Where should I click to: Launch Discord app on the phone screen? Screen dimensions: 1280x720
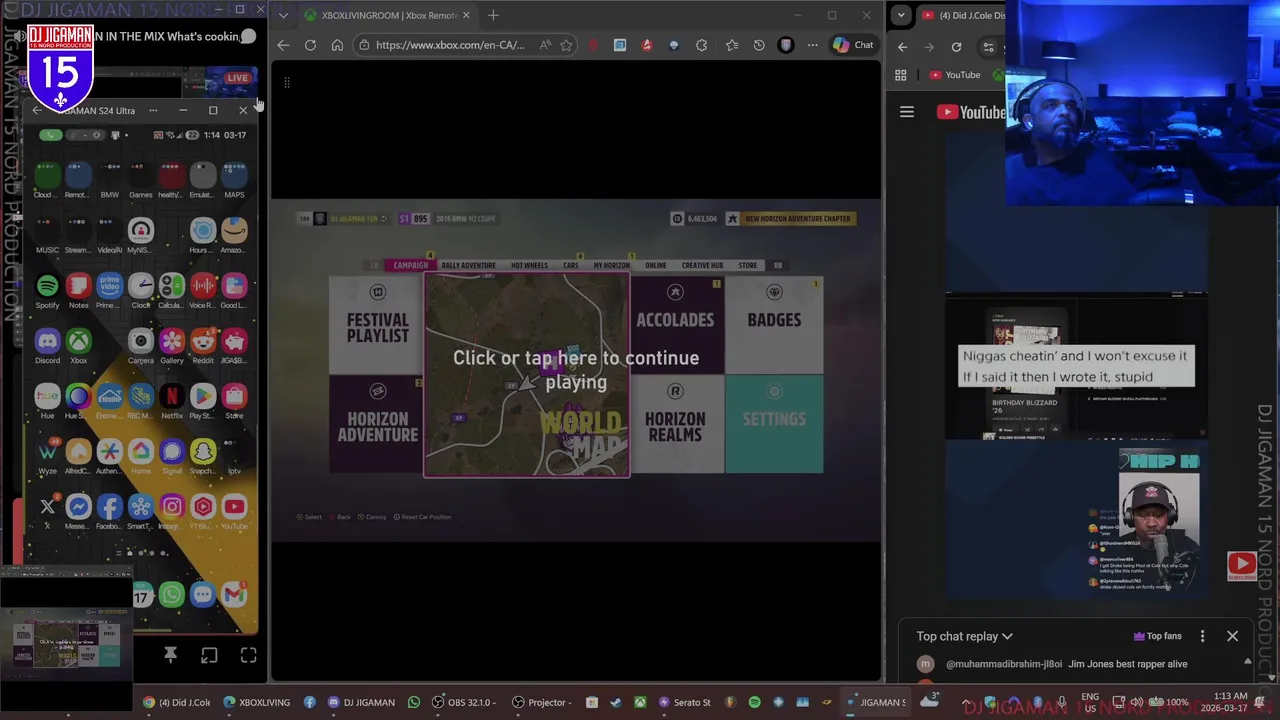point(47,342)
